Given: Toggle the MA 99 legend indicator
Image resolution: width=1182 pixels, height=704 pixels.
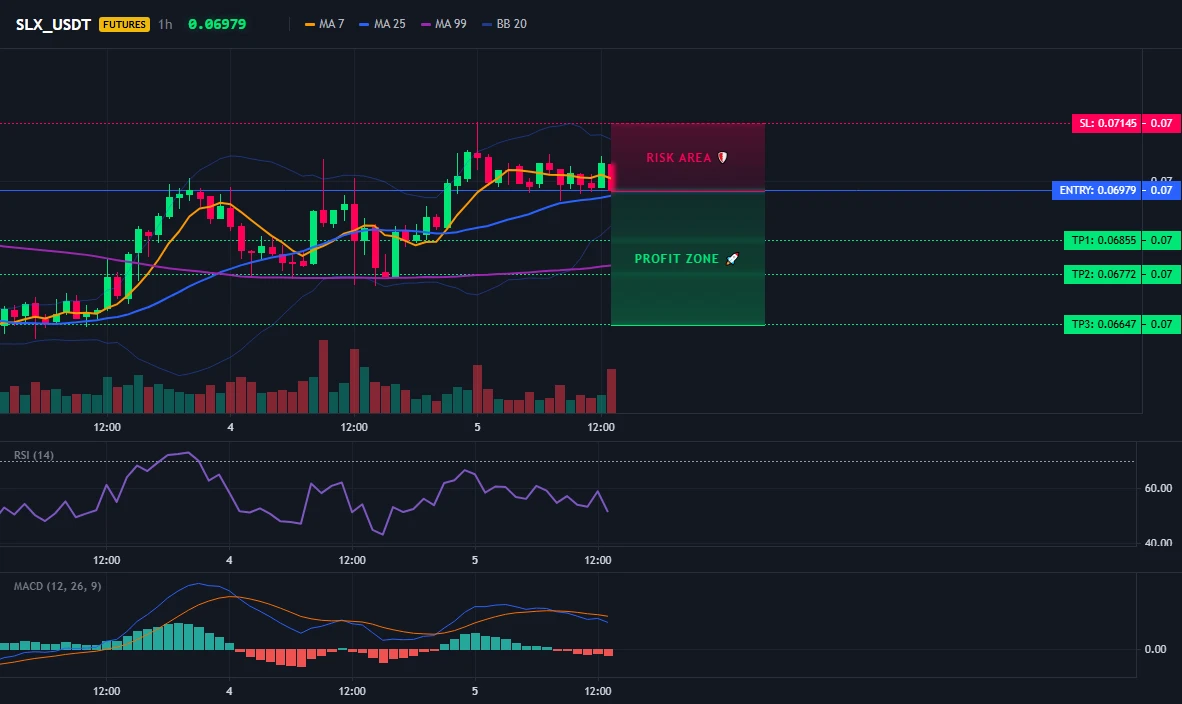Looking at the screenshot, I should [x=444, y=24].
